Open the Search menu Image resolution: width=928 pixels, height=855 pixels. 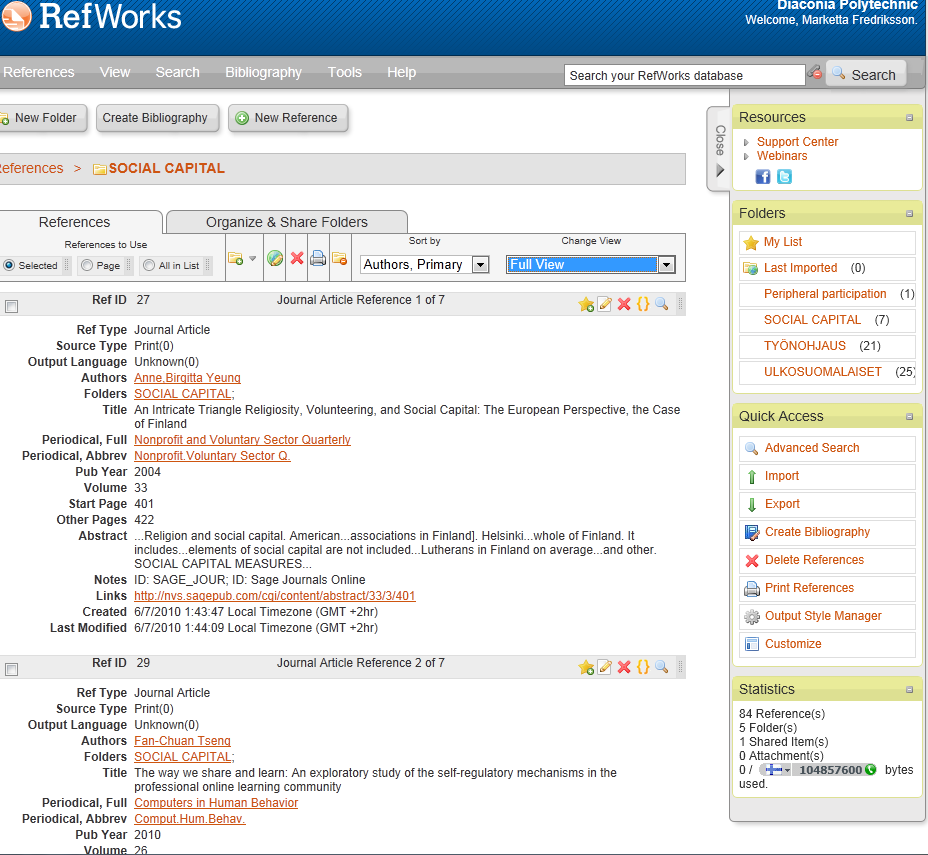click(178, 72)
